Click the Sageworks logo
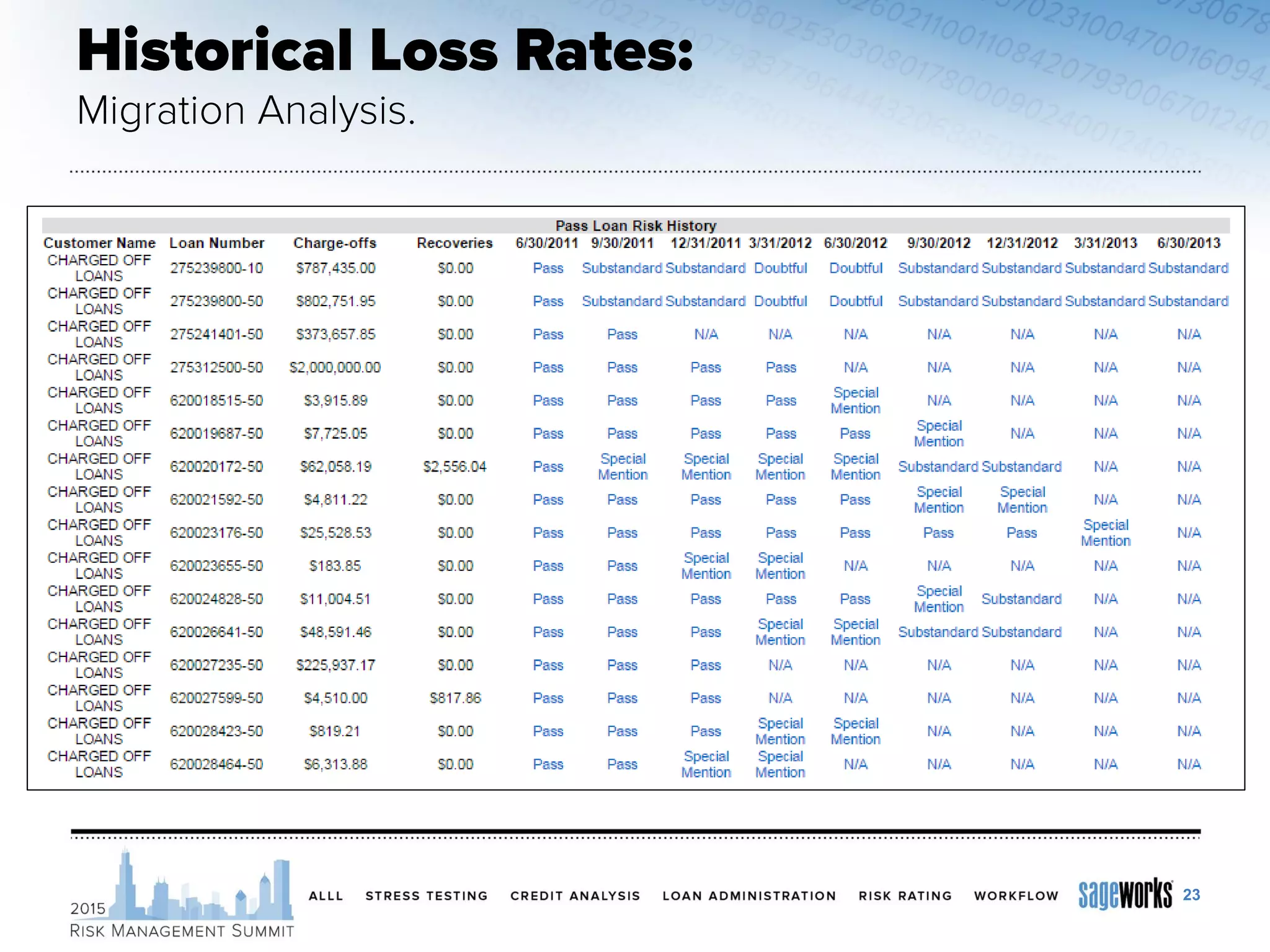 click(1125, 894)
